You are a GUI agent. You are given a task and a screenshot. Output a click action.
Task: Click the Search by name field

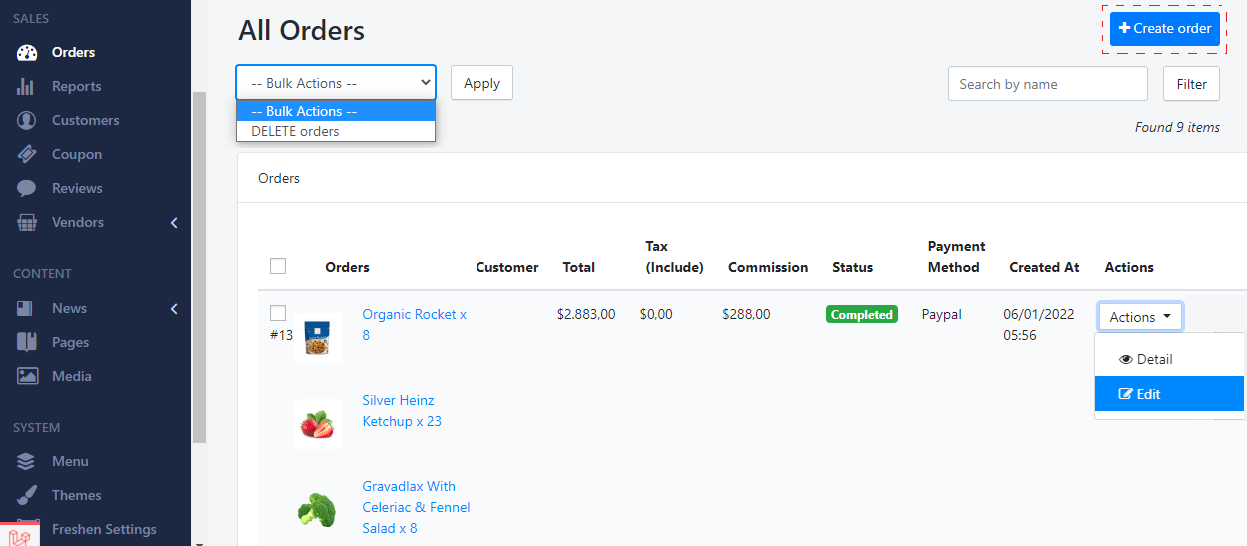[x=1047, y=84]
